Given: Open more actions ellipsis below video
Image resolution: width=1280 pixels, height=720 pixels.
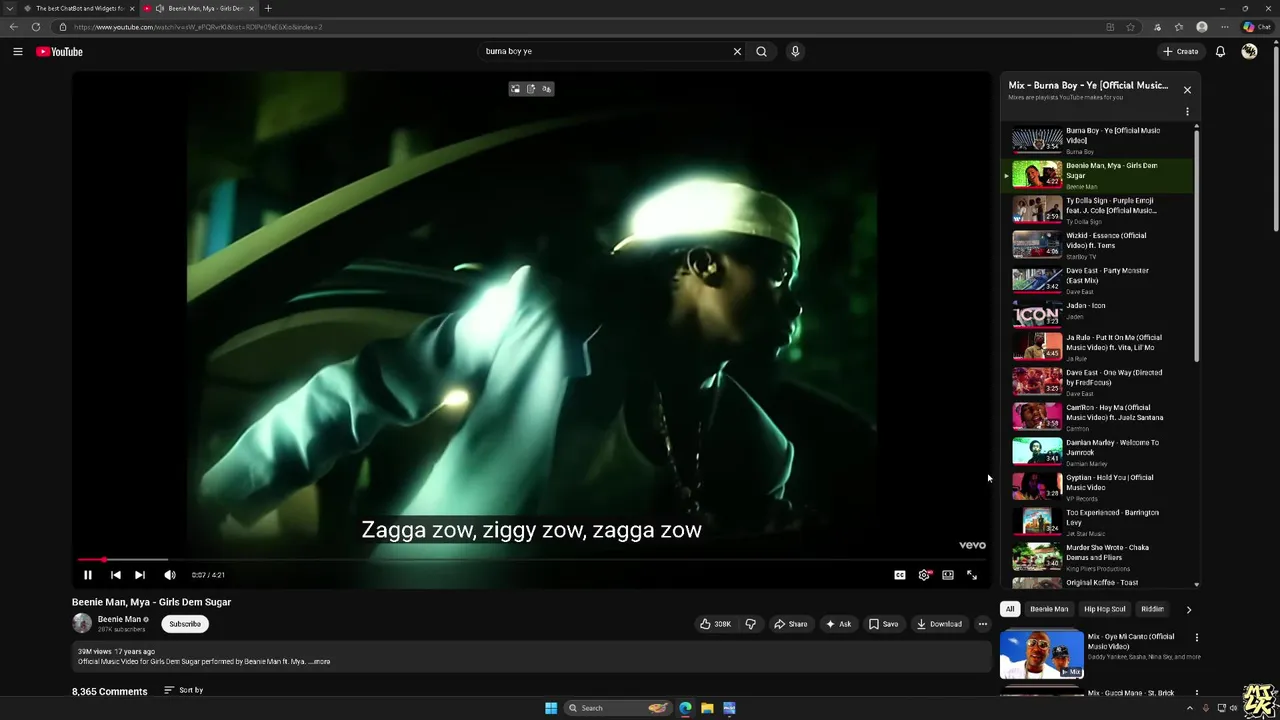Looking at the screenshot, I should 983,624.
